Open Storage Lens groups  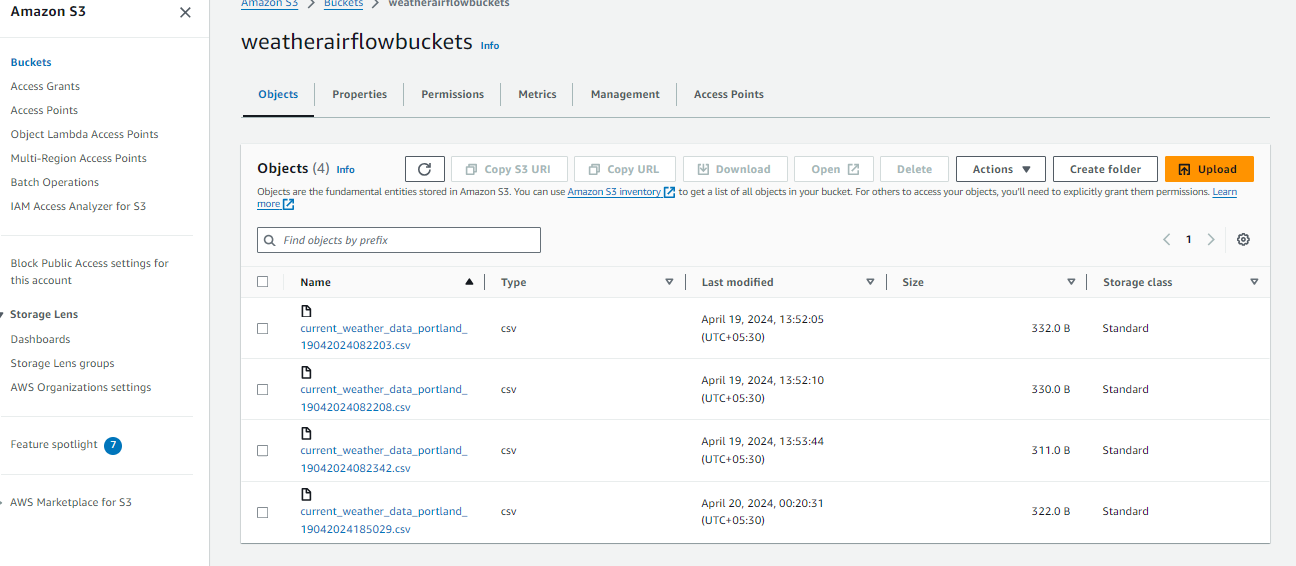point(62,363)
